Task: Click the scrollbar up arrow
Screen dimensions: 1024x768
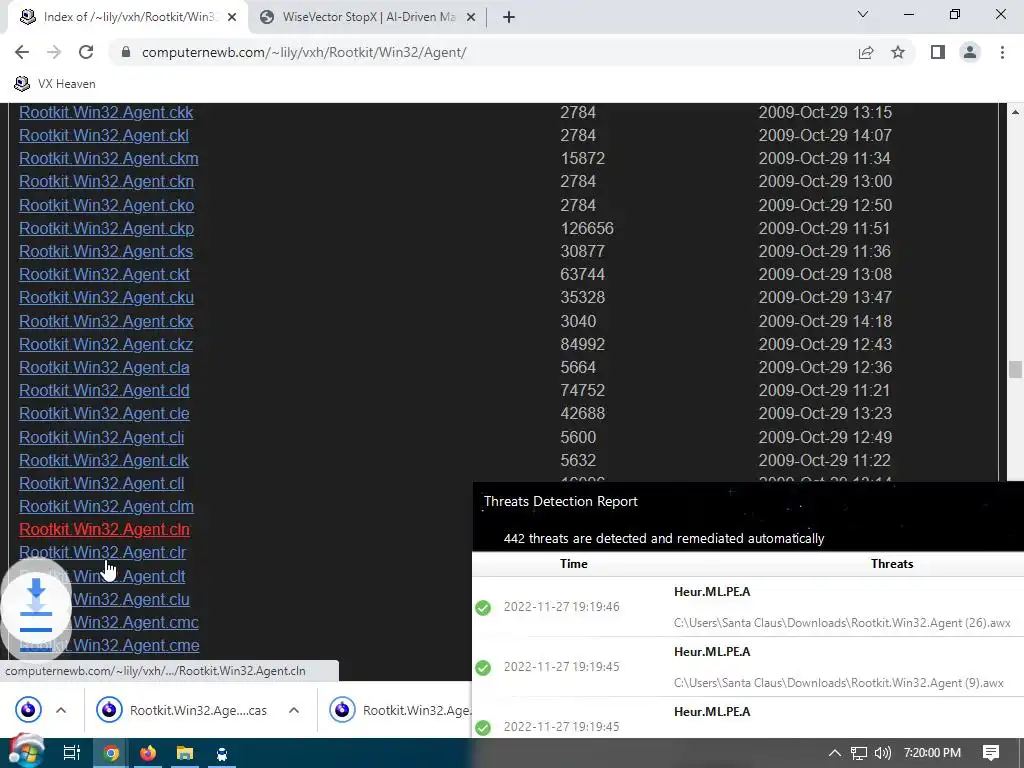Action: click(x=1014, y=112)
